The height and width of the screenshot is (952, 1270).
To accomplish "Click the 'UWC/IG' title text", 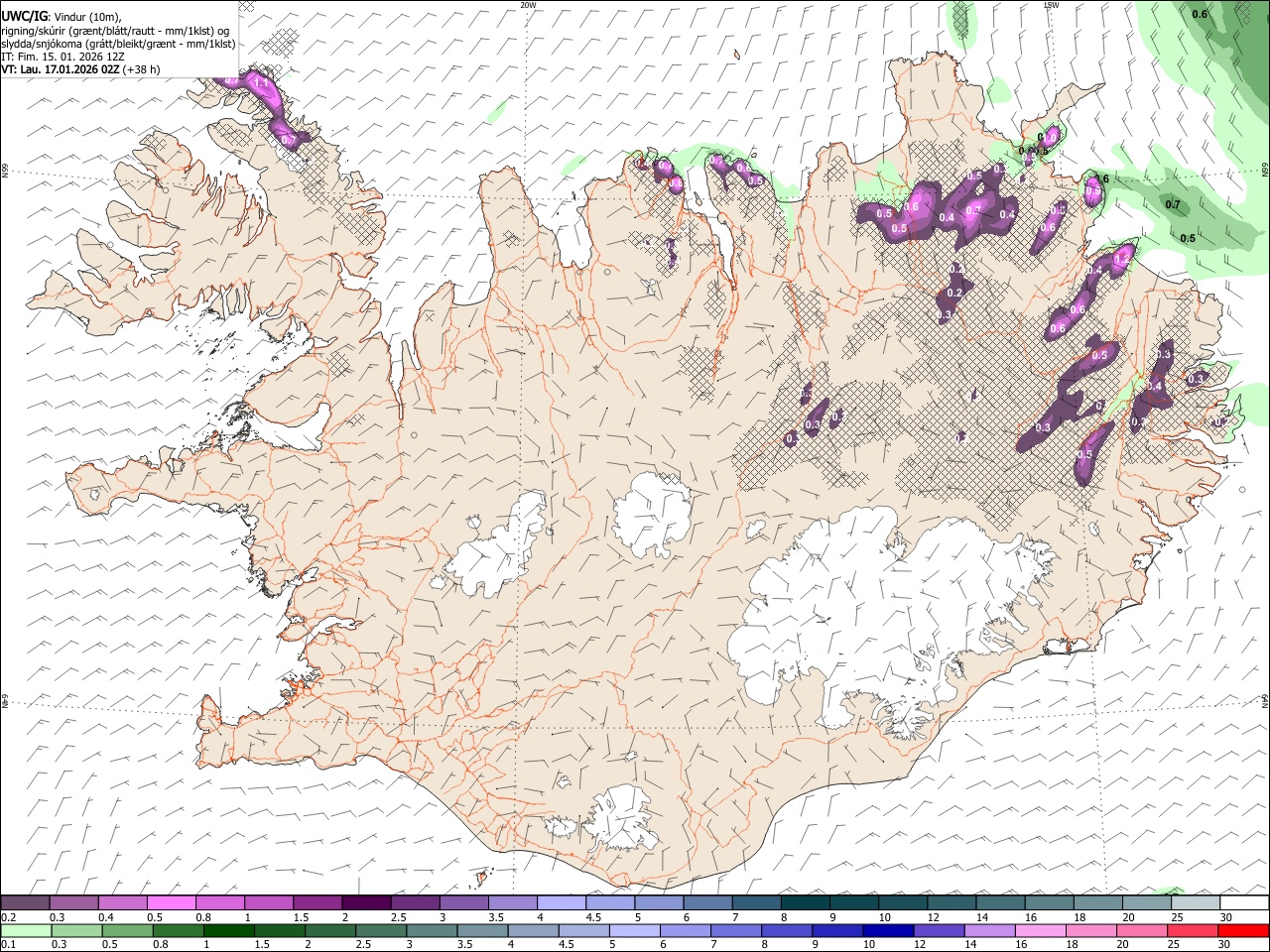I will (23, 17).
